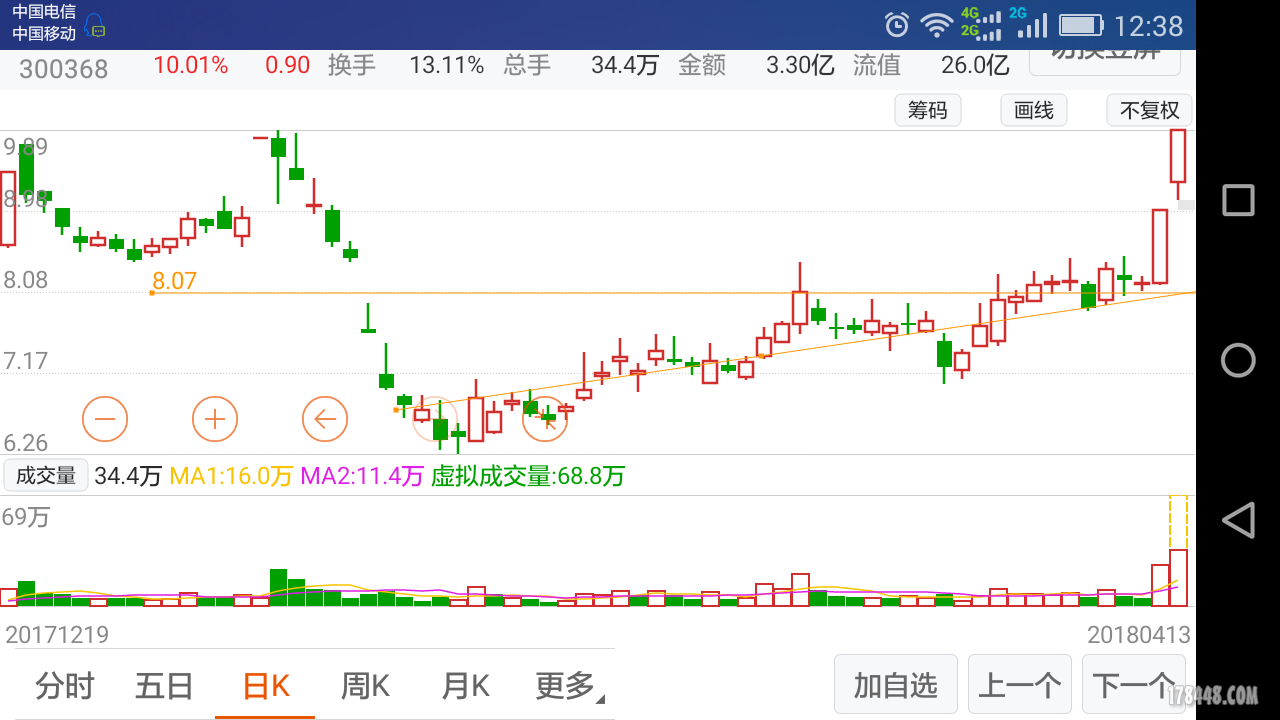Tap the zoom in plus circle icon
This screenshot has width=1280, height=720.
tap(215, 418)
